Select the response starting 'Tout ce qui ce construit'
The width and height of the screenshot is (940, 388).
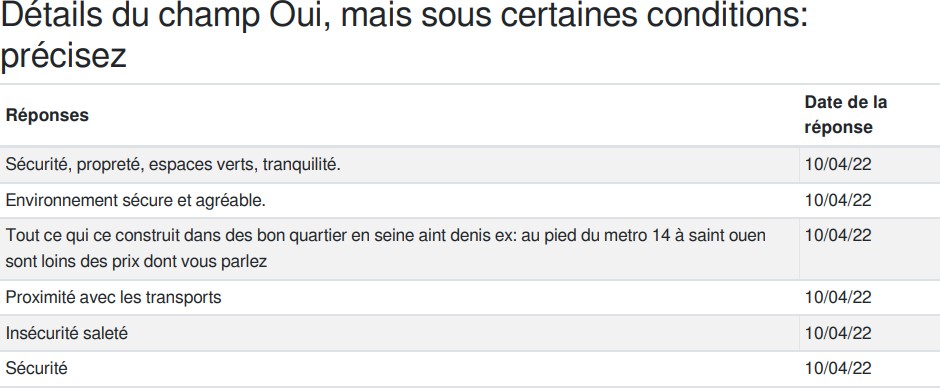(x=385, y=248)
